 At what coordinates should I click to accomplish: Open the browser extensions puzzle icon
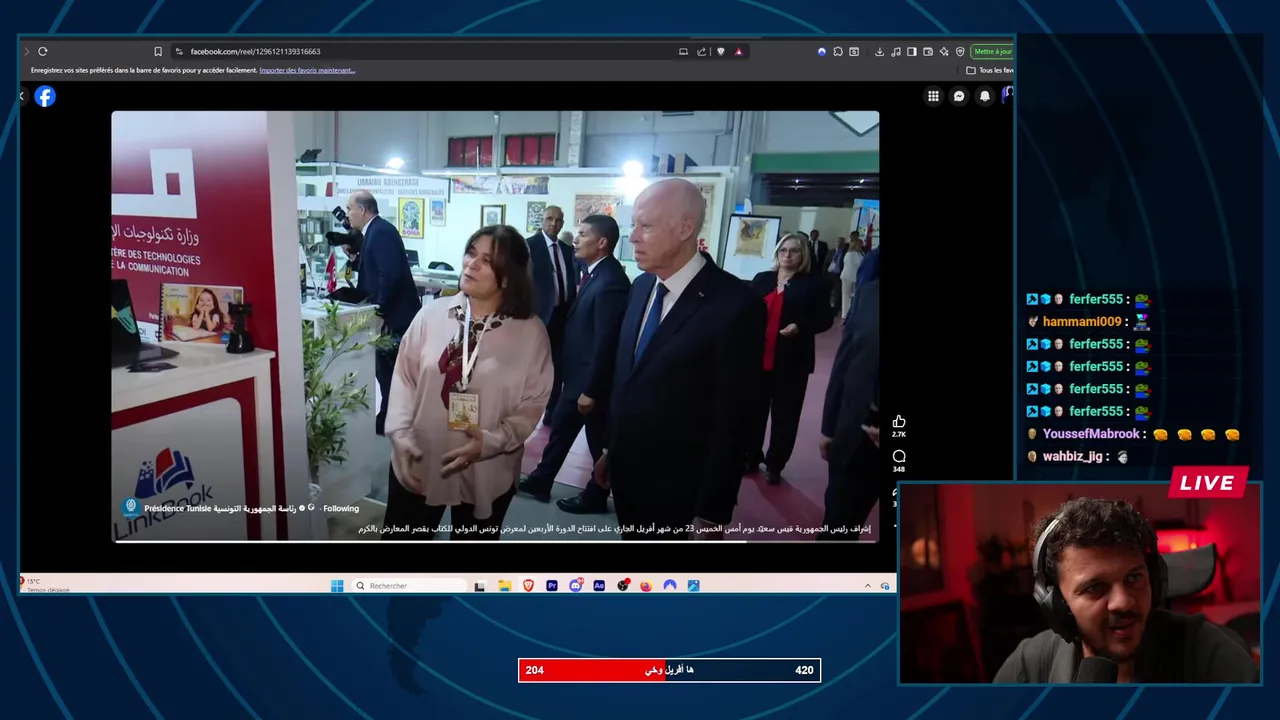pos(838,51)
